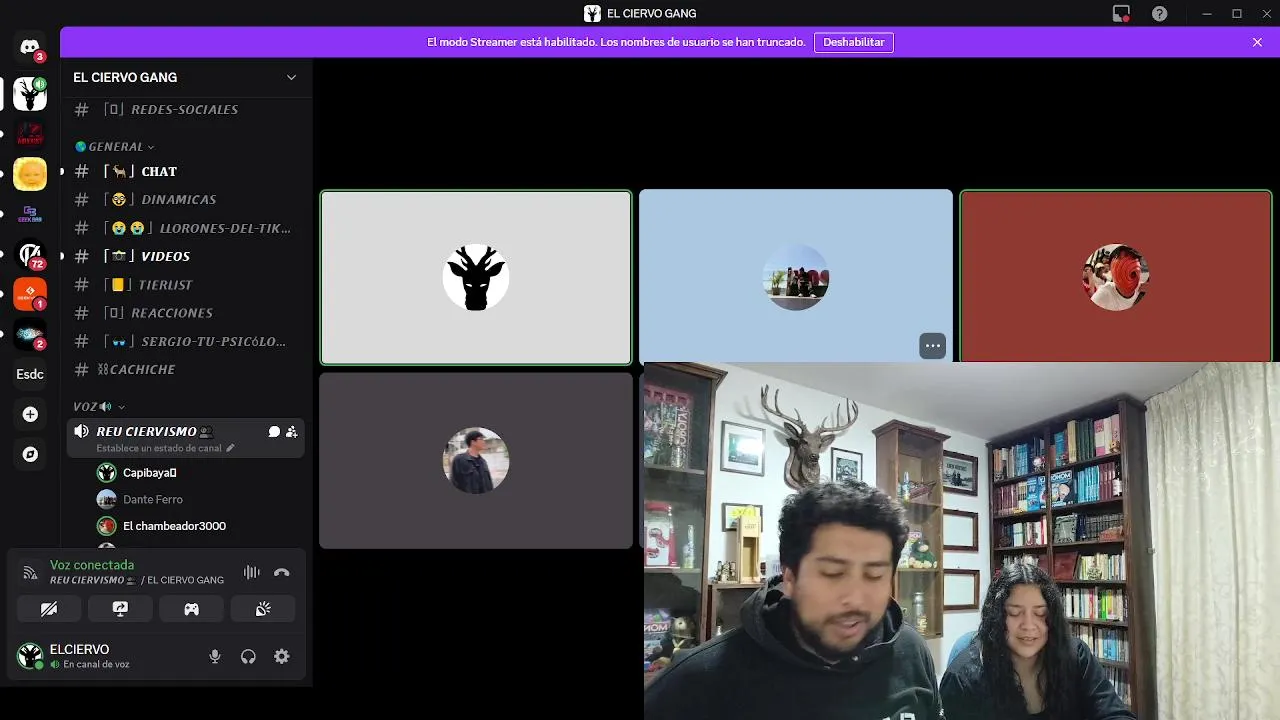Screen dimensions: 1280x720
Task: Invite people to REU CIERVISMO channel icon
Action: (x=292, y=432)
